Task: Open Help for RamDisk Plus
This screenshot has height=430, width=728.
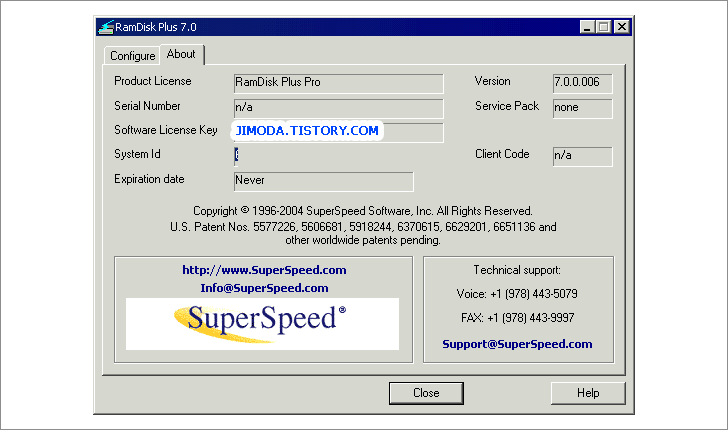Action: tap(588, 393)
